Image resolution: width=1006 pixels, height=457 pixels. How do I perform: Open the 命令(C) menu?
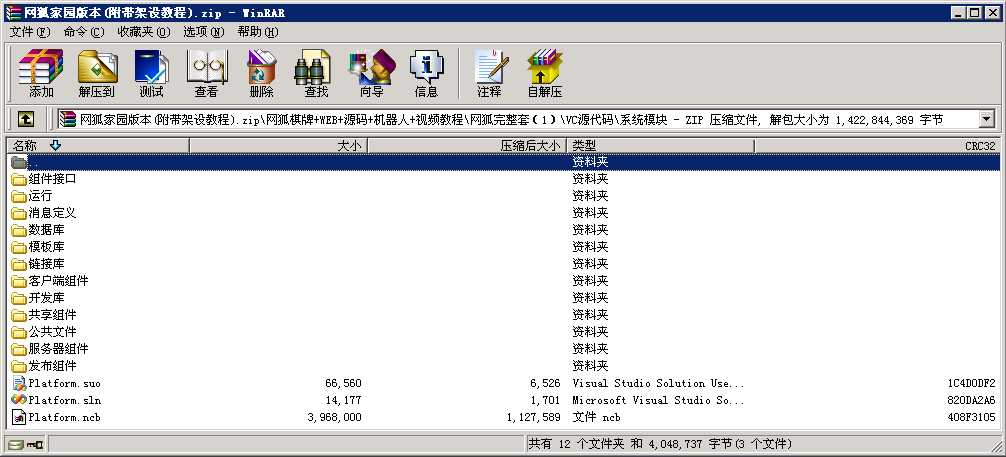click(x=83, y=31)
